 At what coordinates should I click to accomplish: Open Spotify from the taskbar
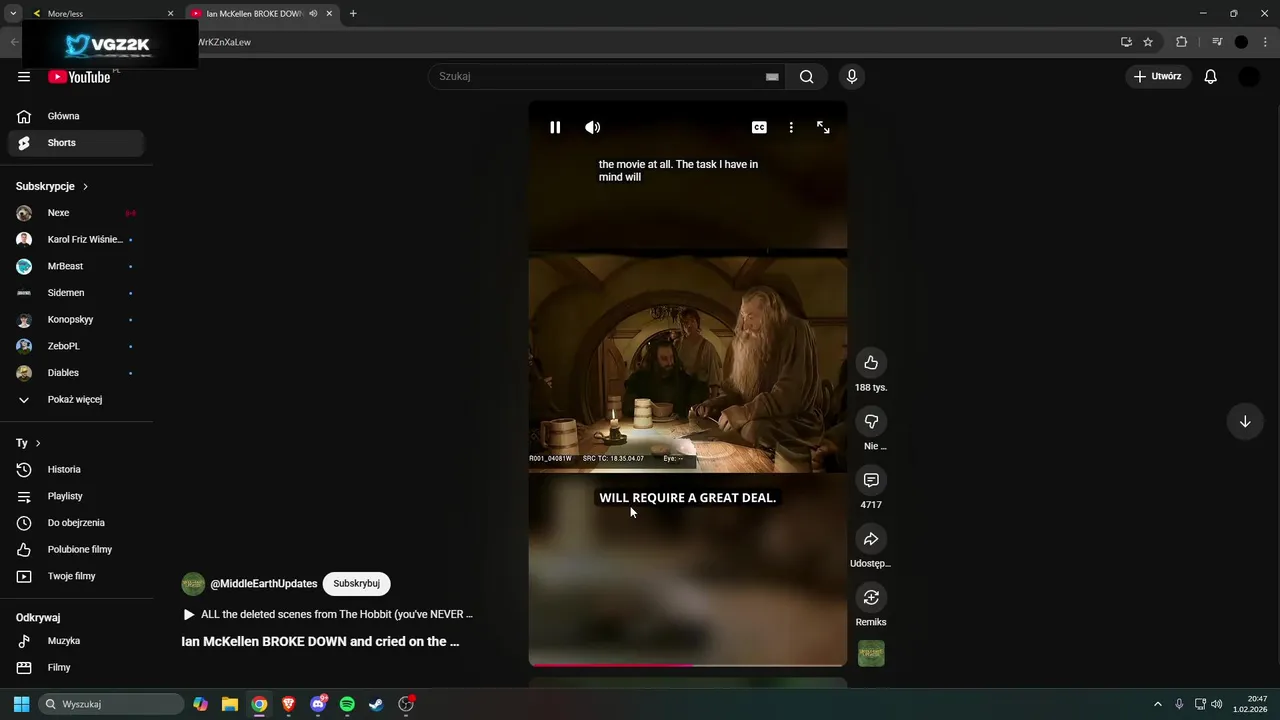[347, 704]
